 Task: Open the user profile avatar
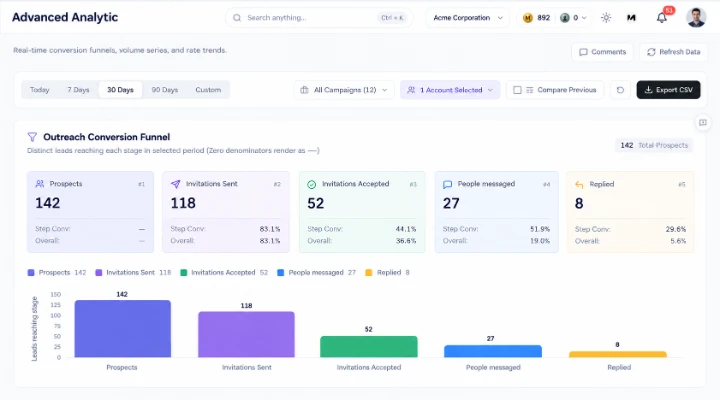[x=696, y=17]
